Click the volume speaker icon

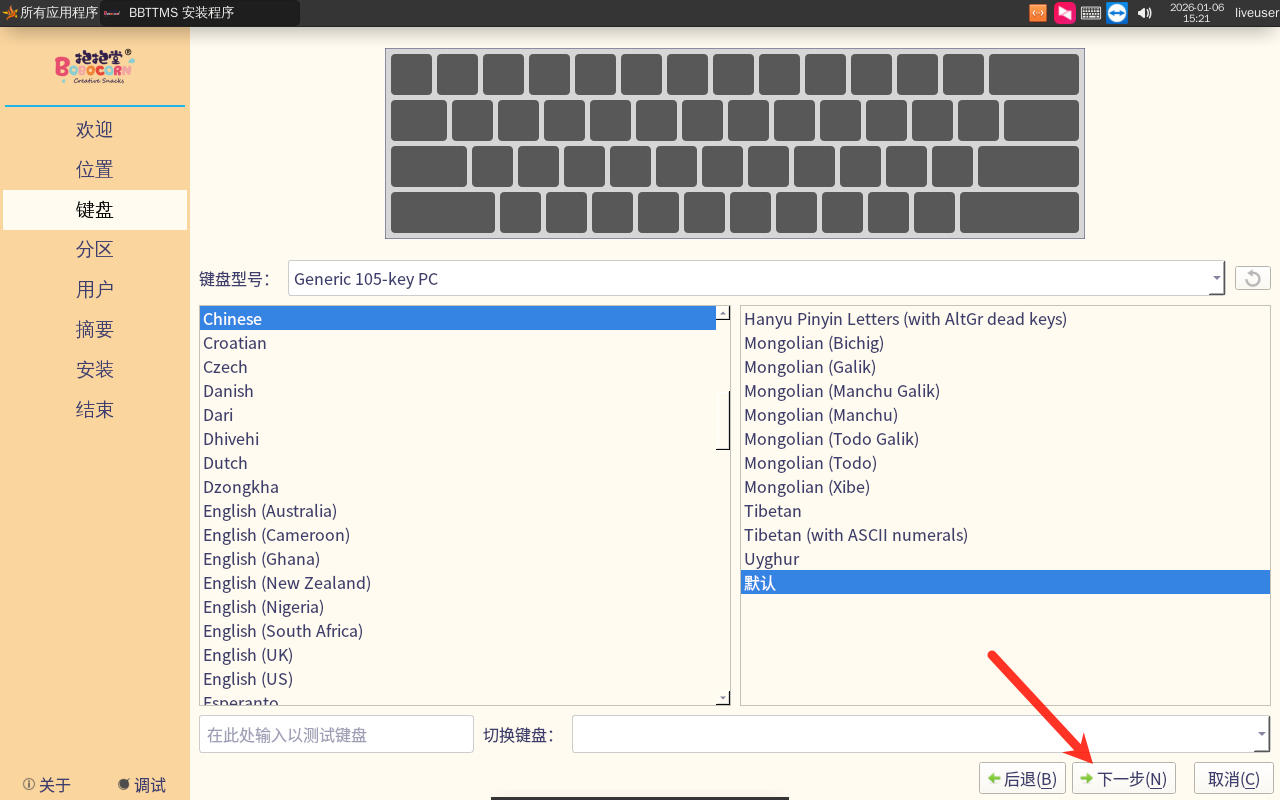pos(1145,13)
